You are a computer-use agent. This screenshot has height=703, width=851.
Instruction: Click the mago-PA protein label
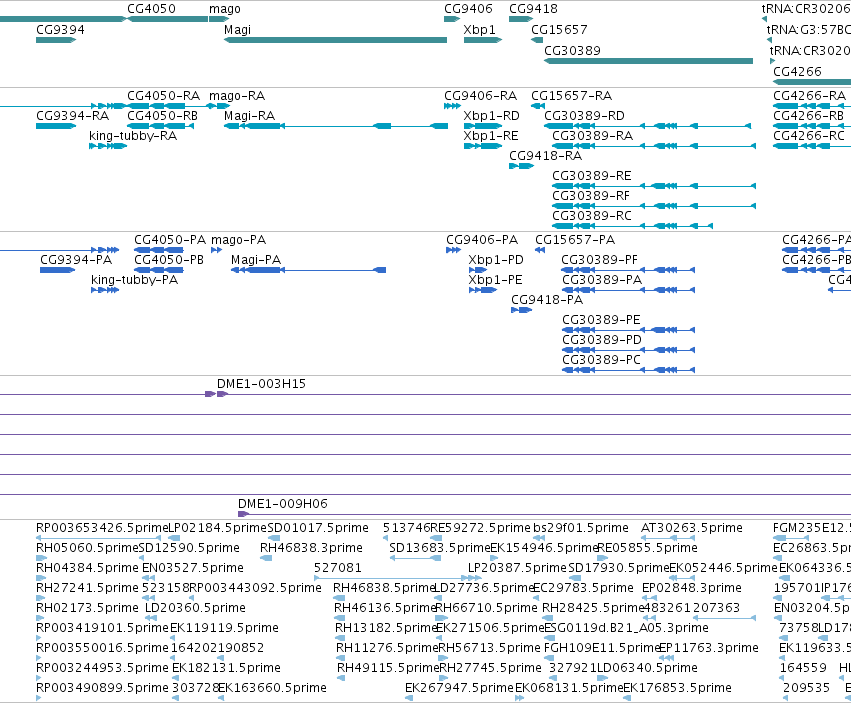click(x=239, y=240)
